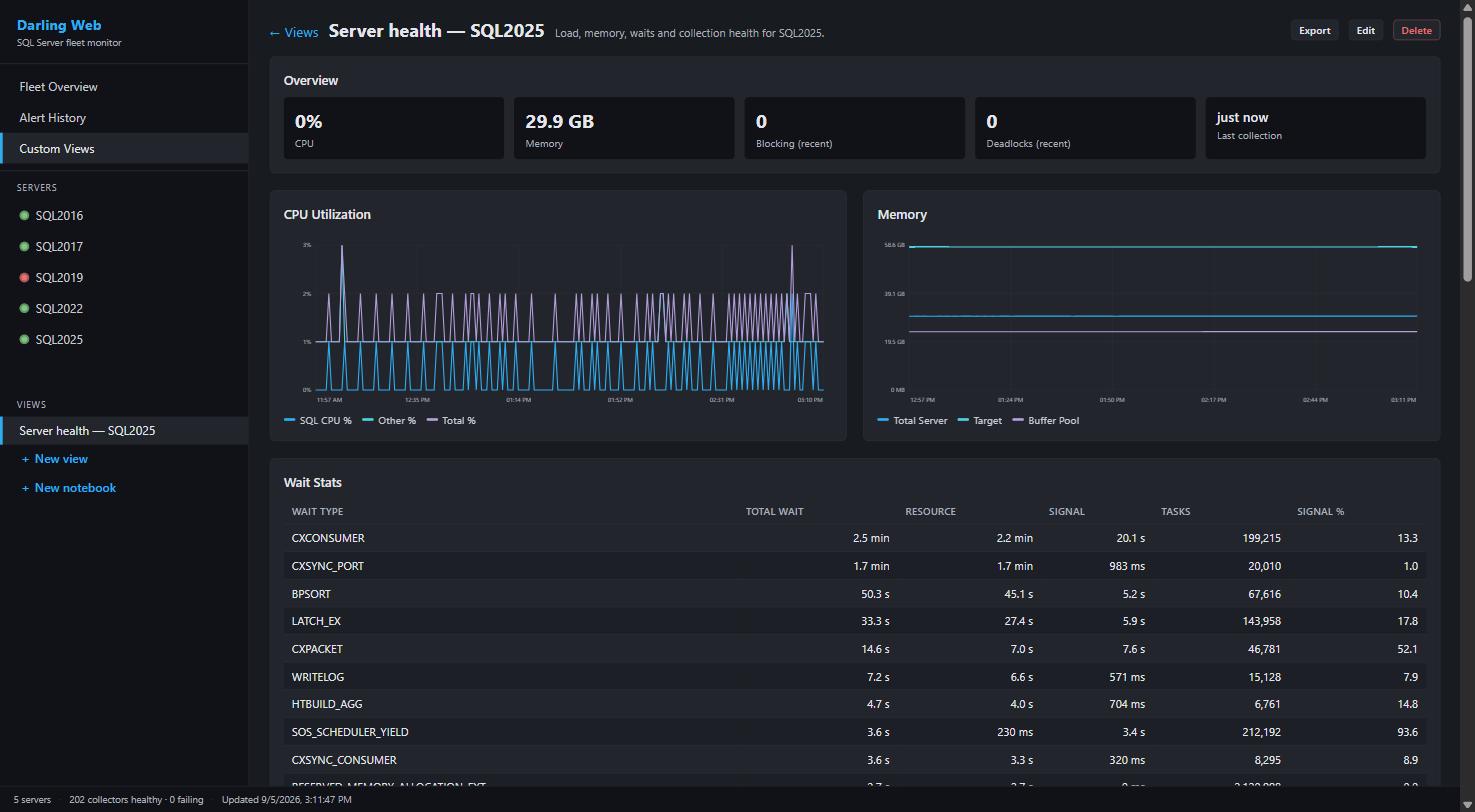Click the CXCONSUMER wait type row
Viewport: 1475px width, 812px height.
click(x=855, y=538)
